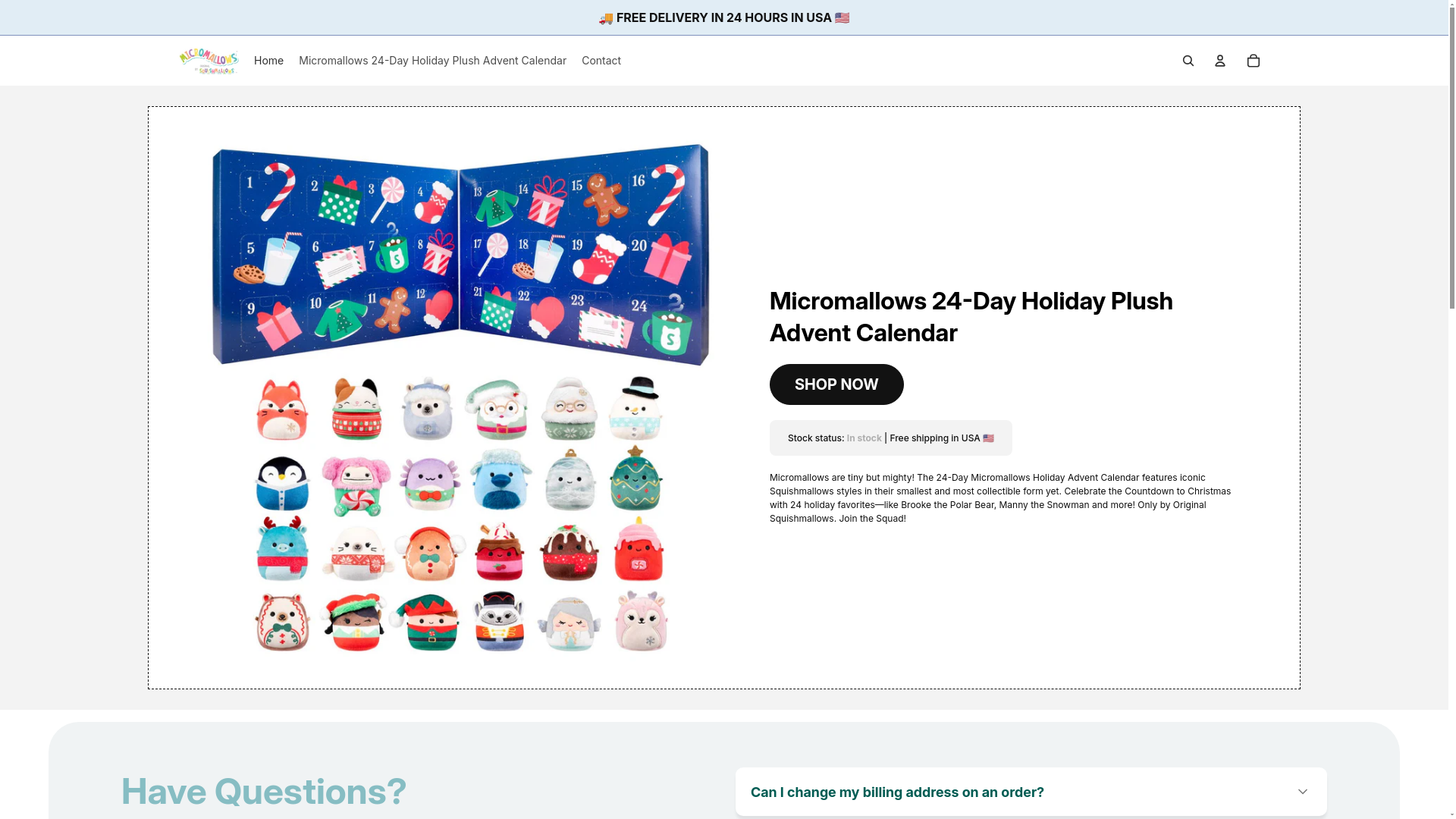Click the SHOP NOW button
Viewport: 1456px width, 819px height.
tap(836, 384)
